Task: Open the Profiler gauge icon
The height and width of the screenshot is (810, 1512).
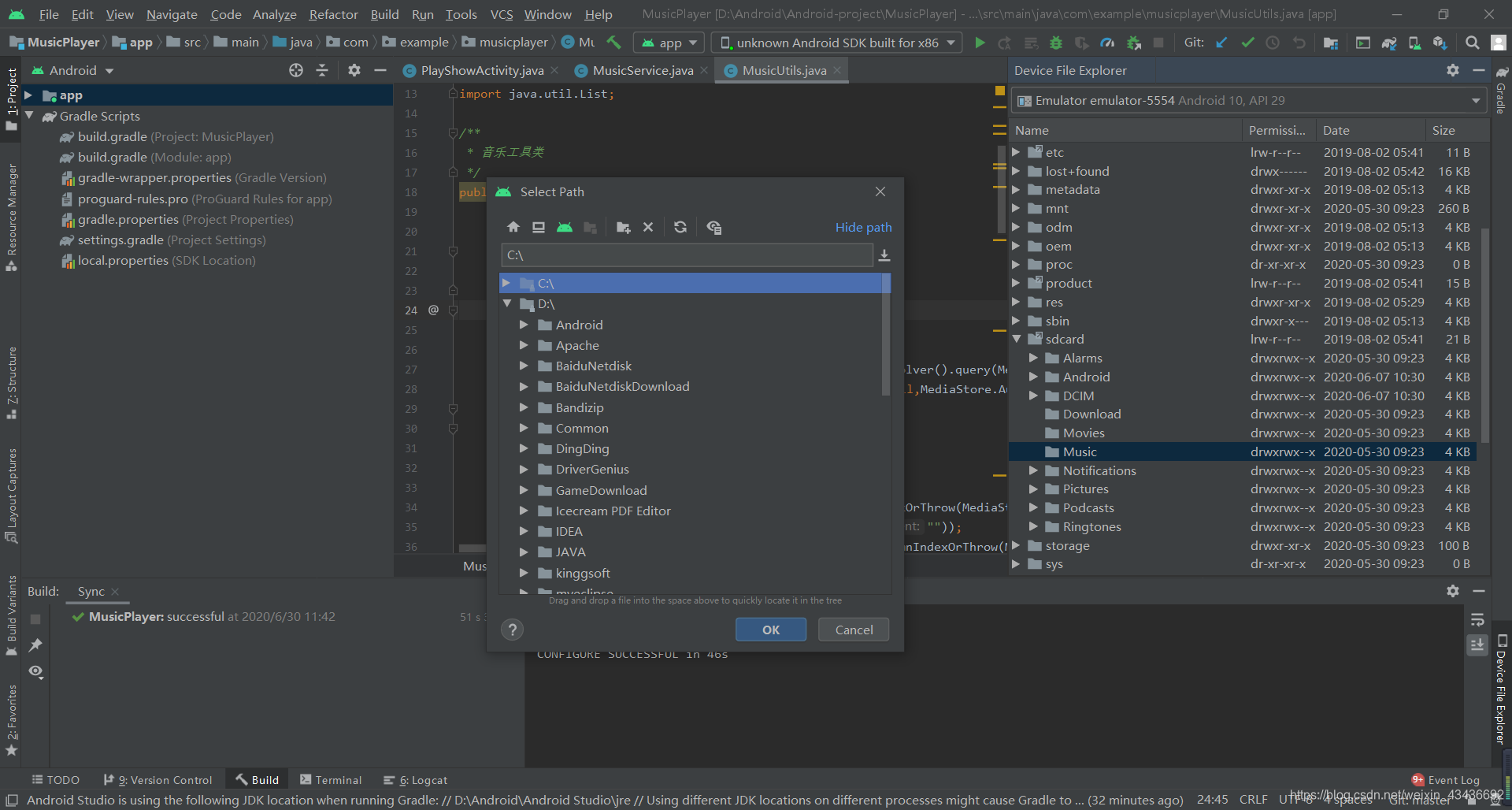Action: coord(1107,43)
